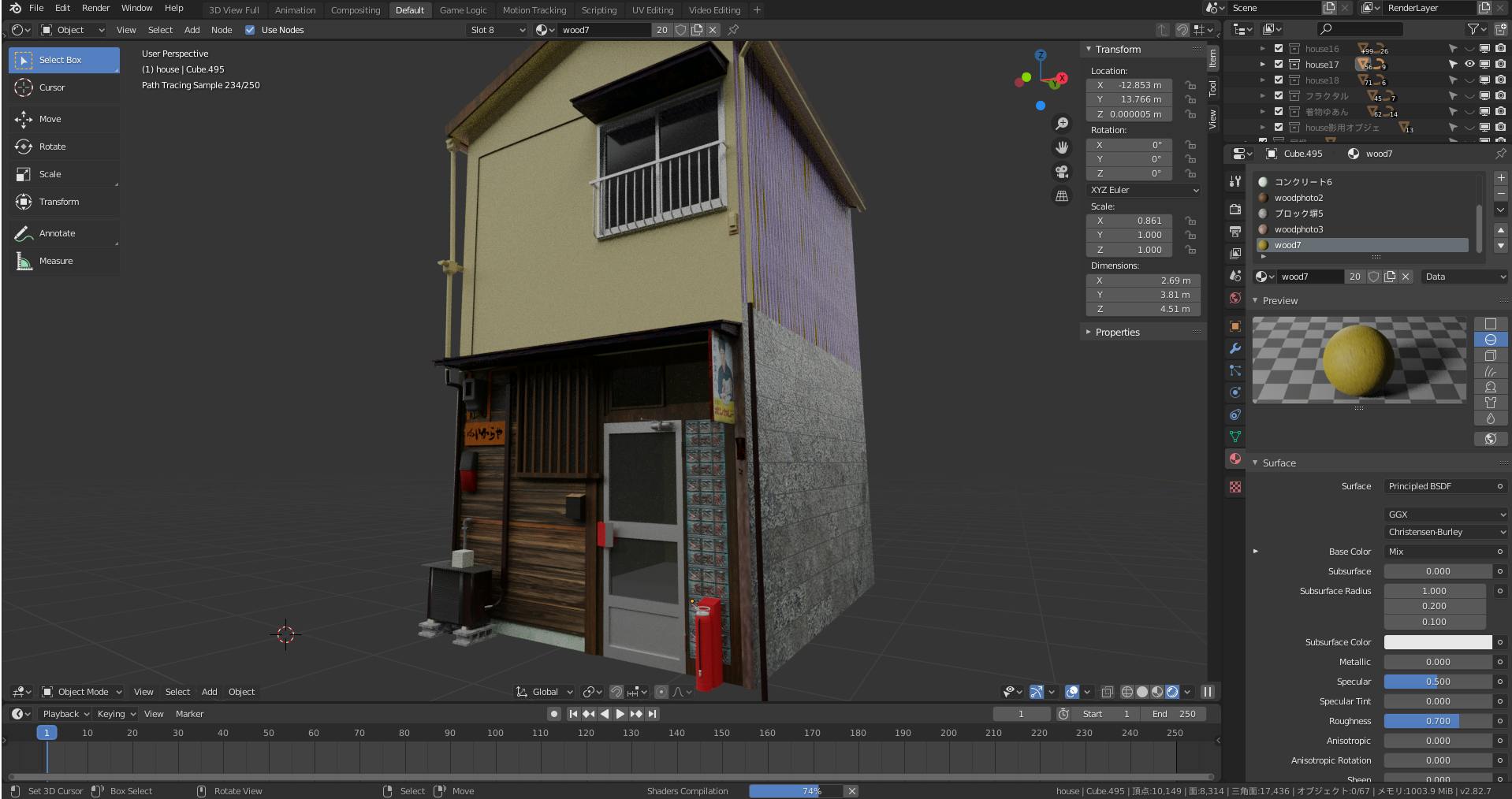Pause the viewport render preview

pos(1208,692)
